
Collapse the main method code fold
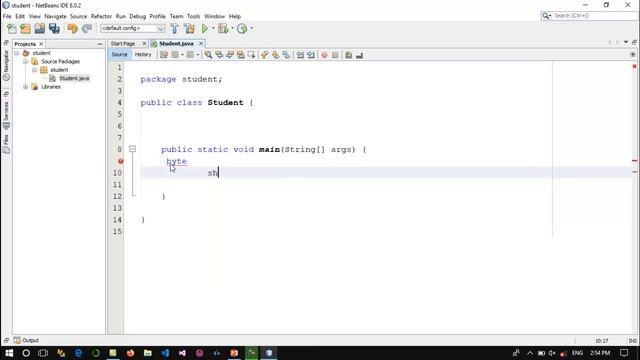[132, 149]
